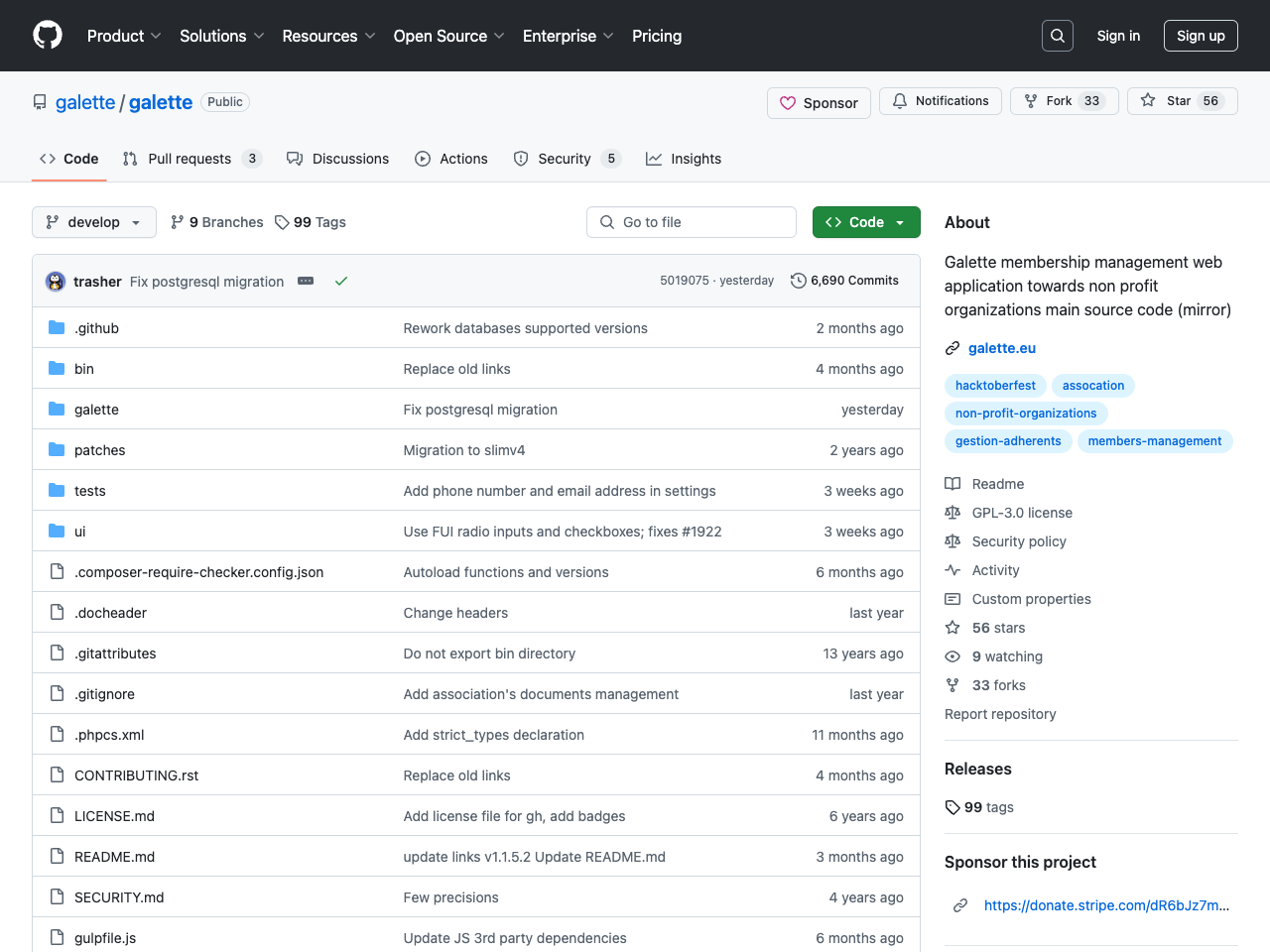
Task: Click the search magnifier icon in header
Action: [x=1058, y=36]
